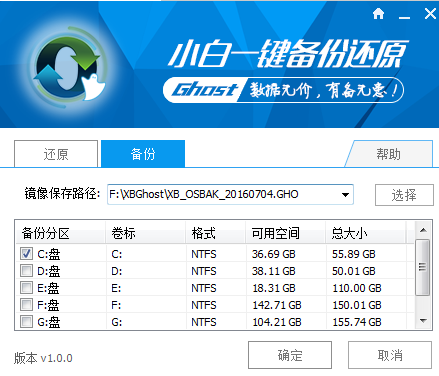Click the partition list scroll up arrow
439x376 pixels.
[x=423, y=230]
